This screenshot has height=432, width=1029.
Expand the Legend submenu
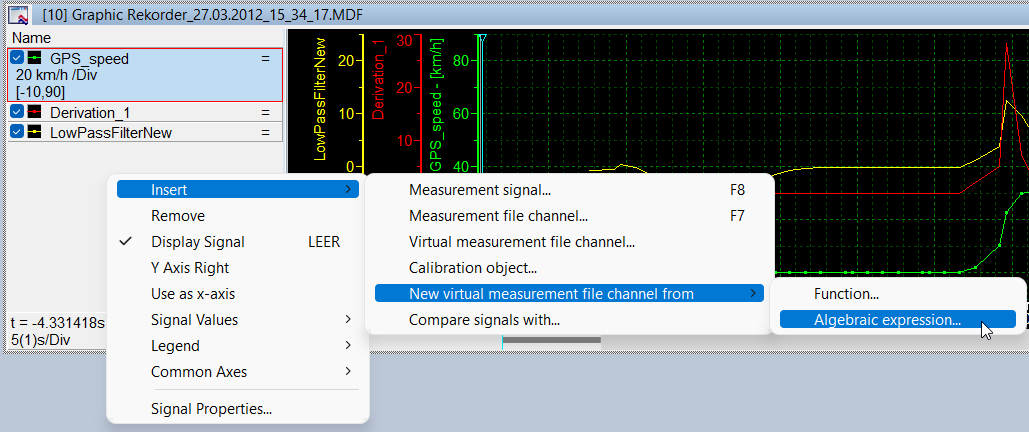point(238,346)
